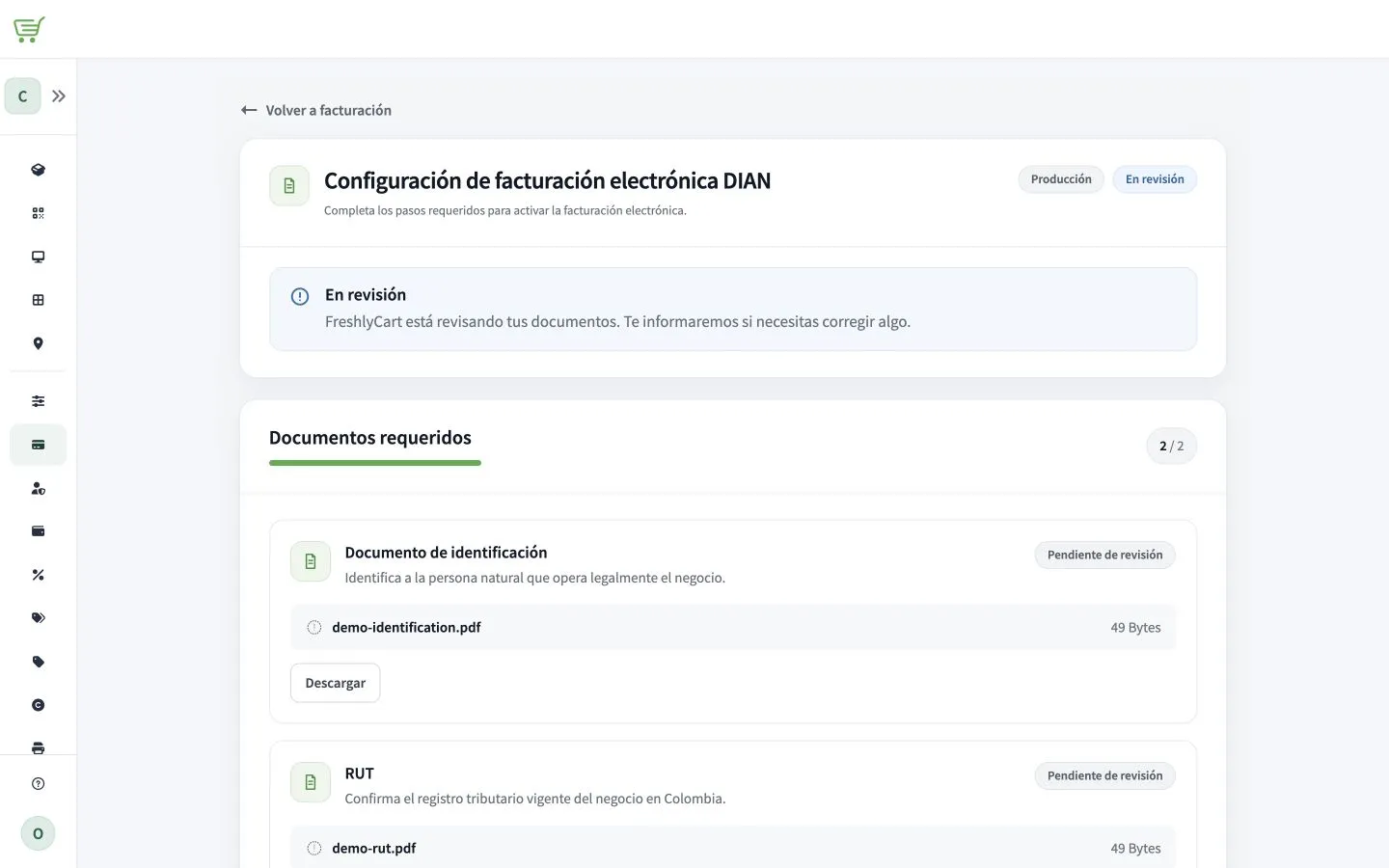Click the document icon beside DIAN configuration title
This screenshot has width=1389, height=868.
(x=289, y=185)
